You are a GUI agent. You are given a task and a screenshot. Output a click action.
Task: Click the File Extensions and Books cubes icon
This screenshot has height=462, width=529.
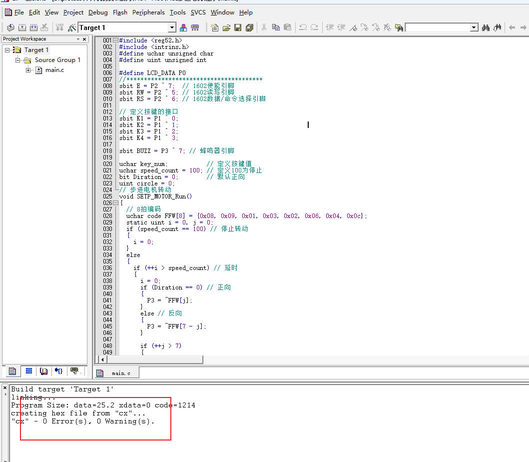coord(183,28)
